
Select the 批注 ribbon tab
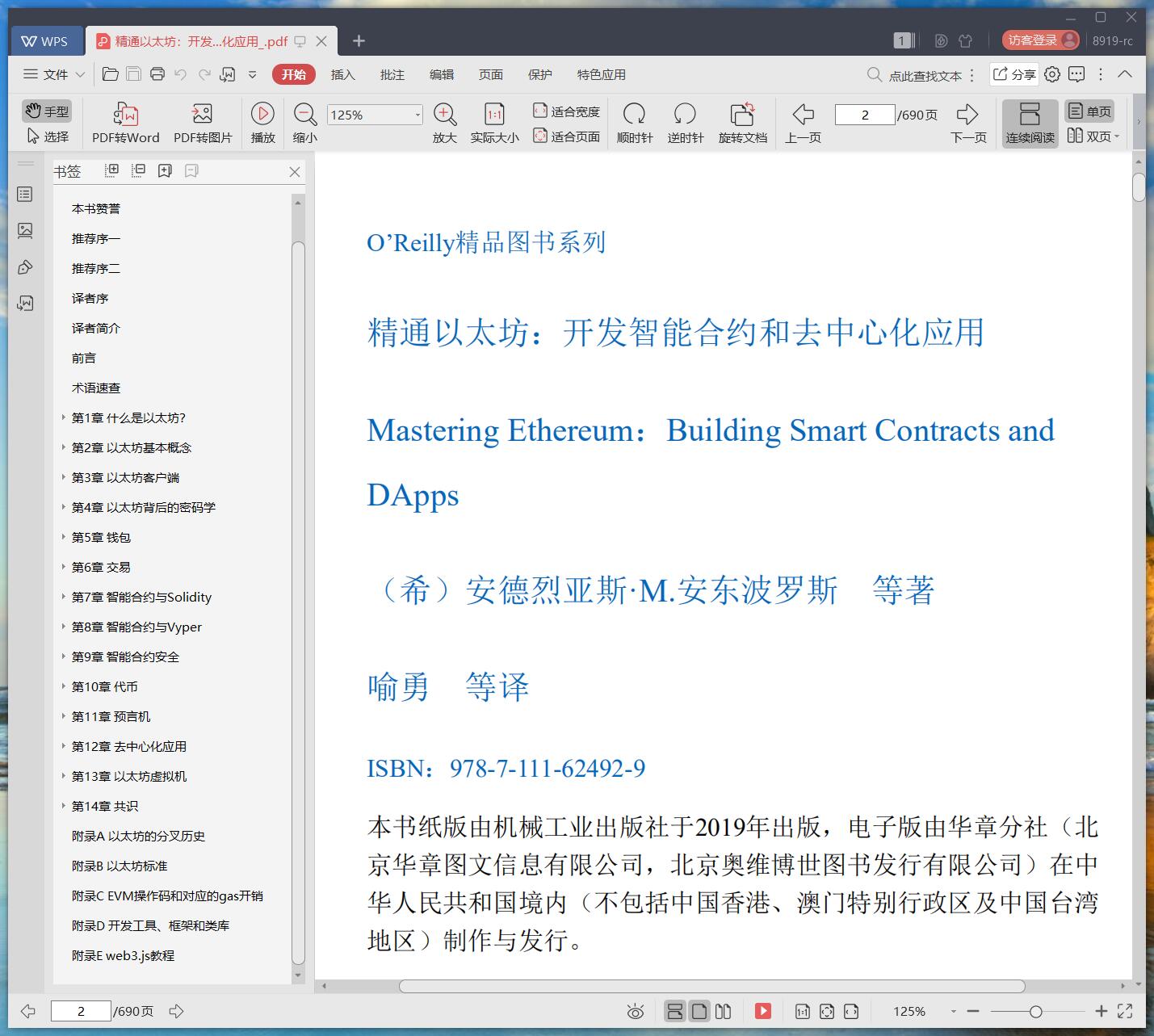392,74
